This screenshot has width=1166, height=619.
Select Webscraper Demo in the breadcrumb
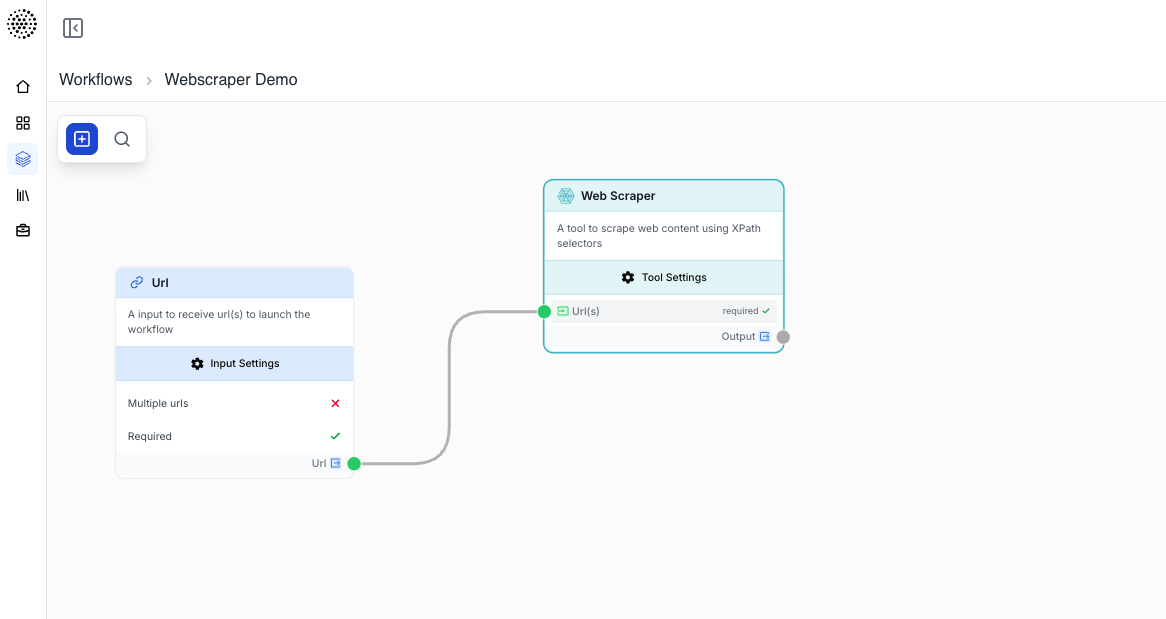(x=231, y=79)
